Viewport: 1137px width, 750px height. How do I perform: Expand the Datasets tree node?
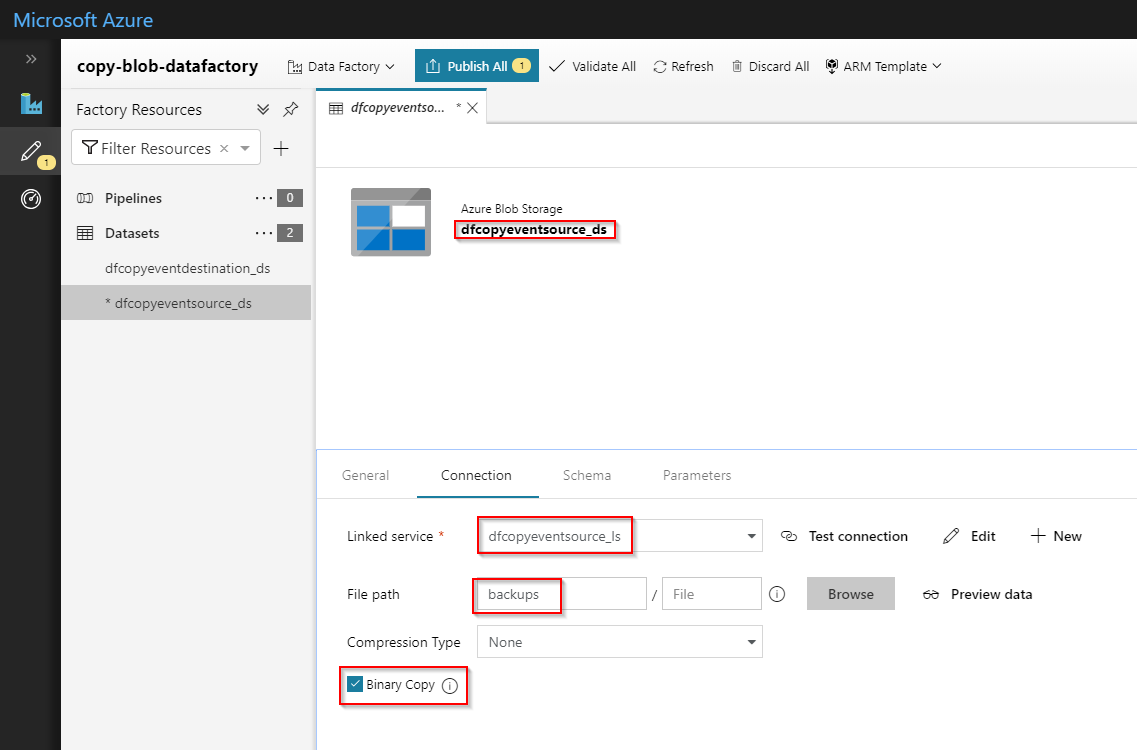pos(132,233)
